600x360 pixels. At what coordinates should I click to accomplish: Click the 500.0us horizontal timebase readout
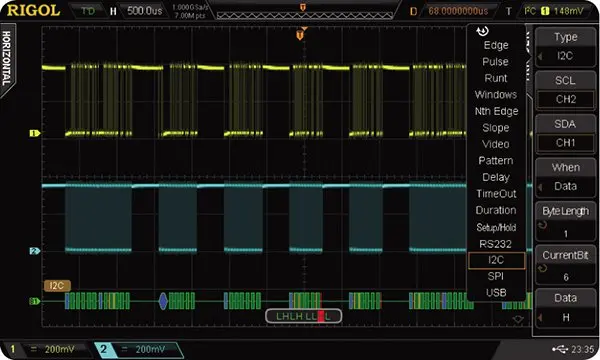145,11
